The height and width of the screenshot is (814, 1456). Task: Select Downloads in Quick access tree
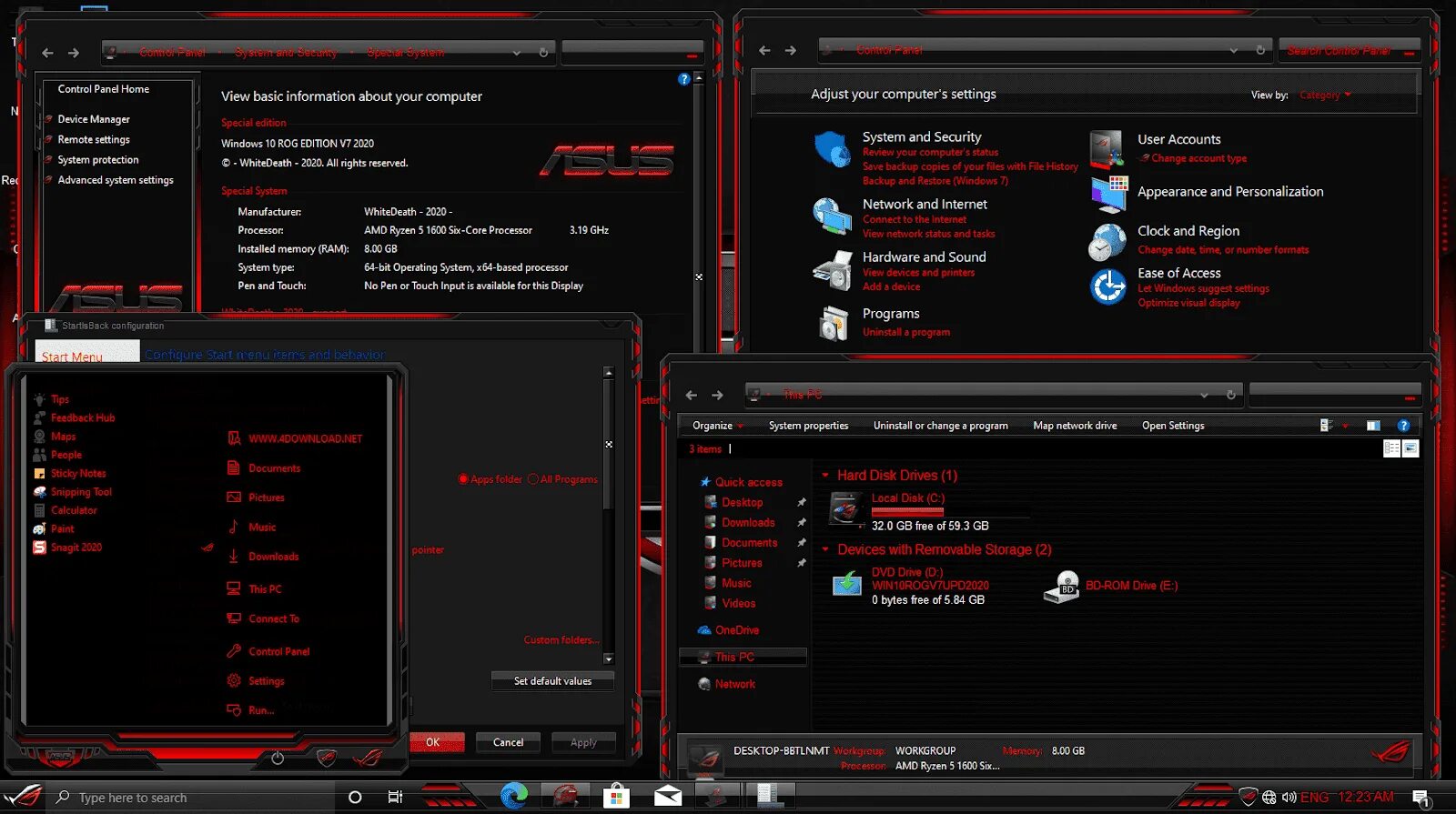[x=748, y=523]
